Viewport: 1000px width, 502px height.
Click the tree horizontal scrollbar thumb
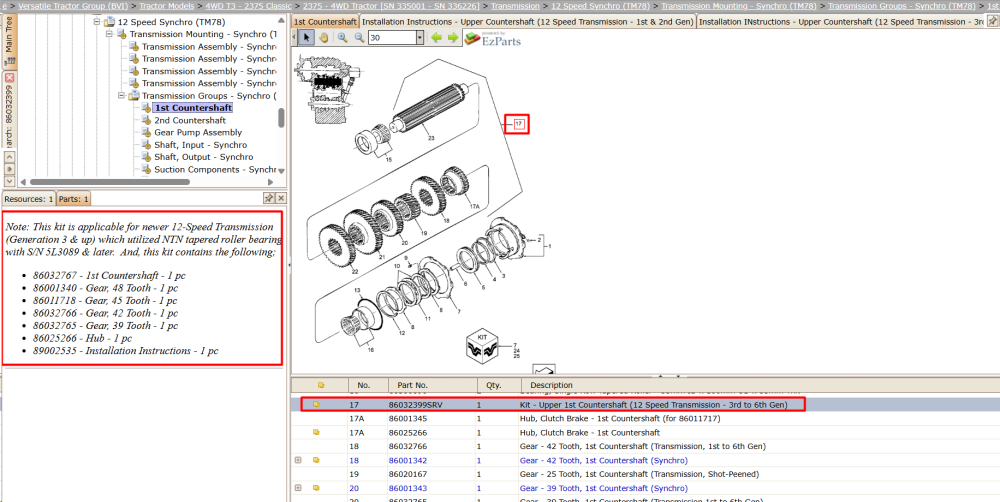[x=110, y=182]
